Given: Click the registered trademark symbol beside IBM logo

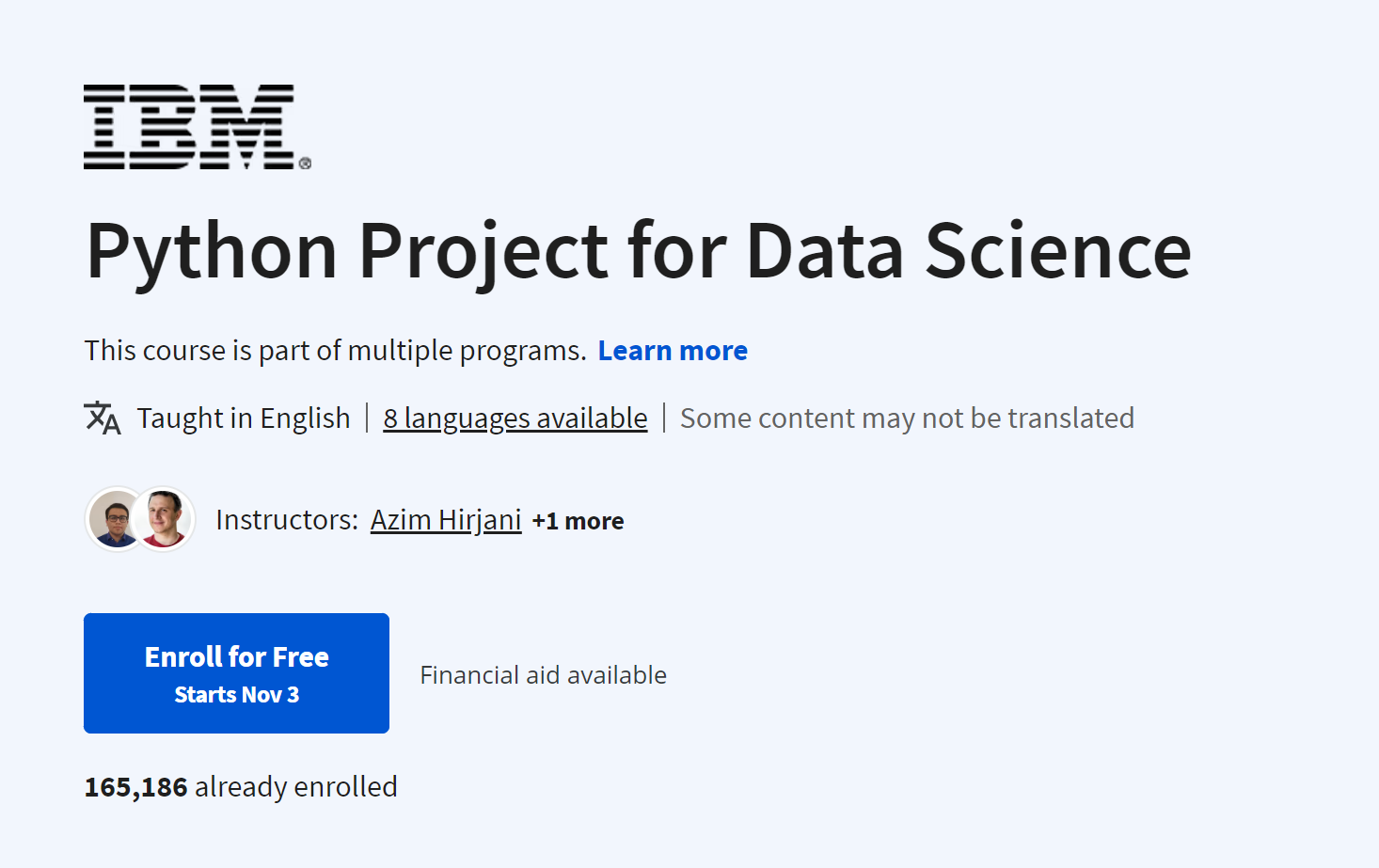Looking at the screenshot, I should [305, 164].
